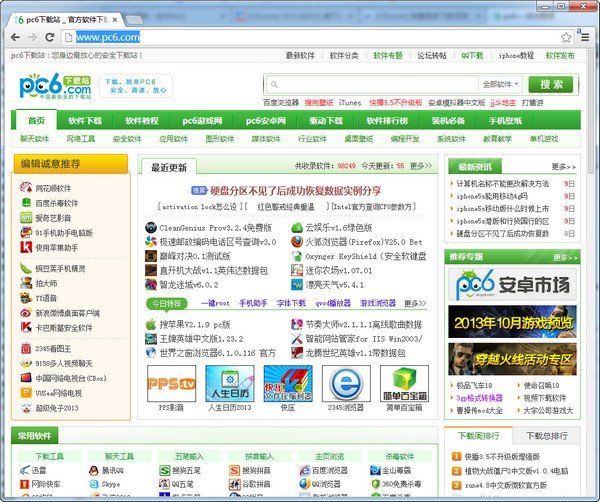Open the 2345浏览器 thumbnail
Viewport: 600px width, 502px height.
point(346,383)
